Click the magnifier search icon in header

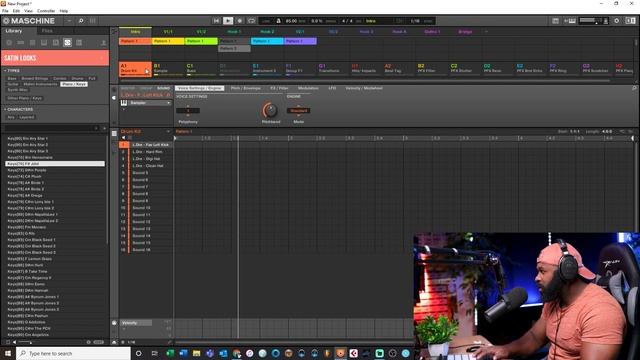81,21
